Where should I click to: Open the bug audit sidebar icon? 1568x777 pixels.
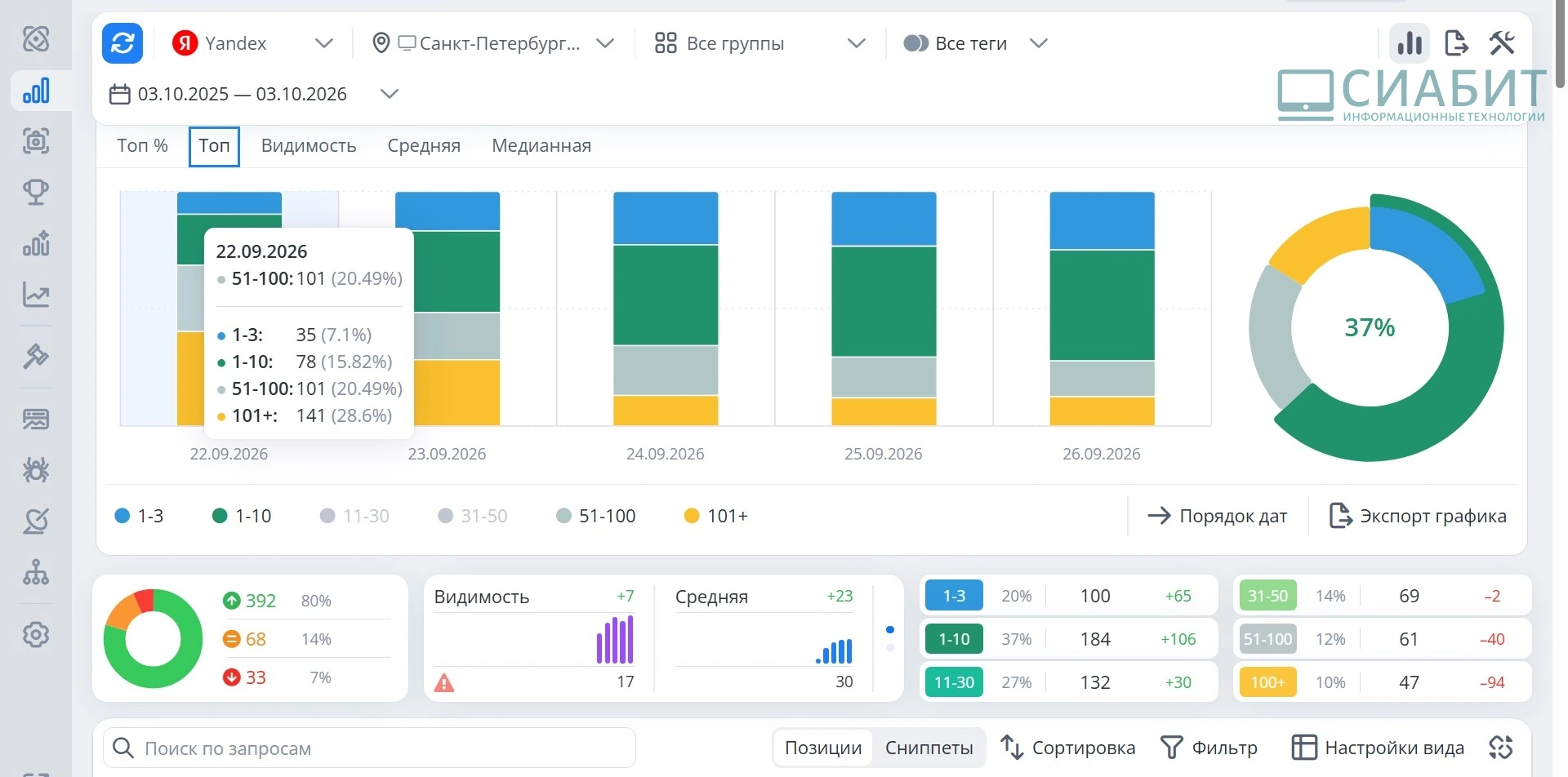point(36,470)
